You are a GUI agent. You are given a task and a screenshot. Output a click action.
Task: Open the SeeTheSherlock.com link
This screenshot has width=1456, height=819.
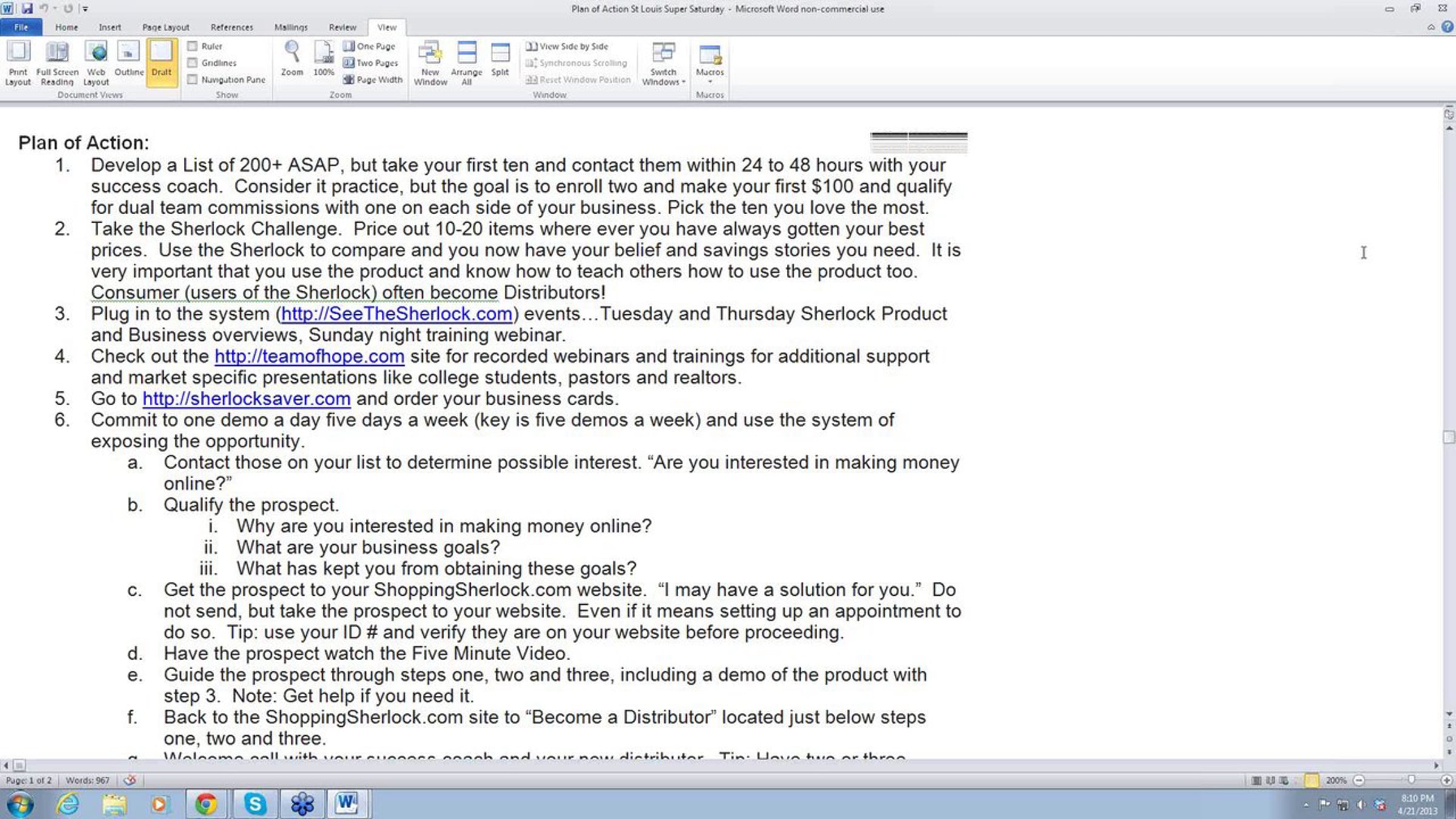pos(397,314)
